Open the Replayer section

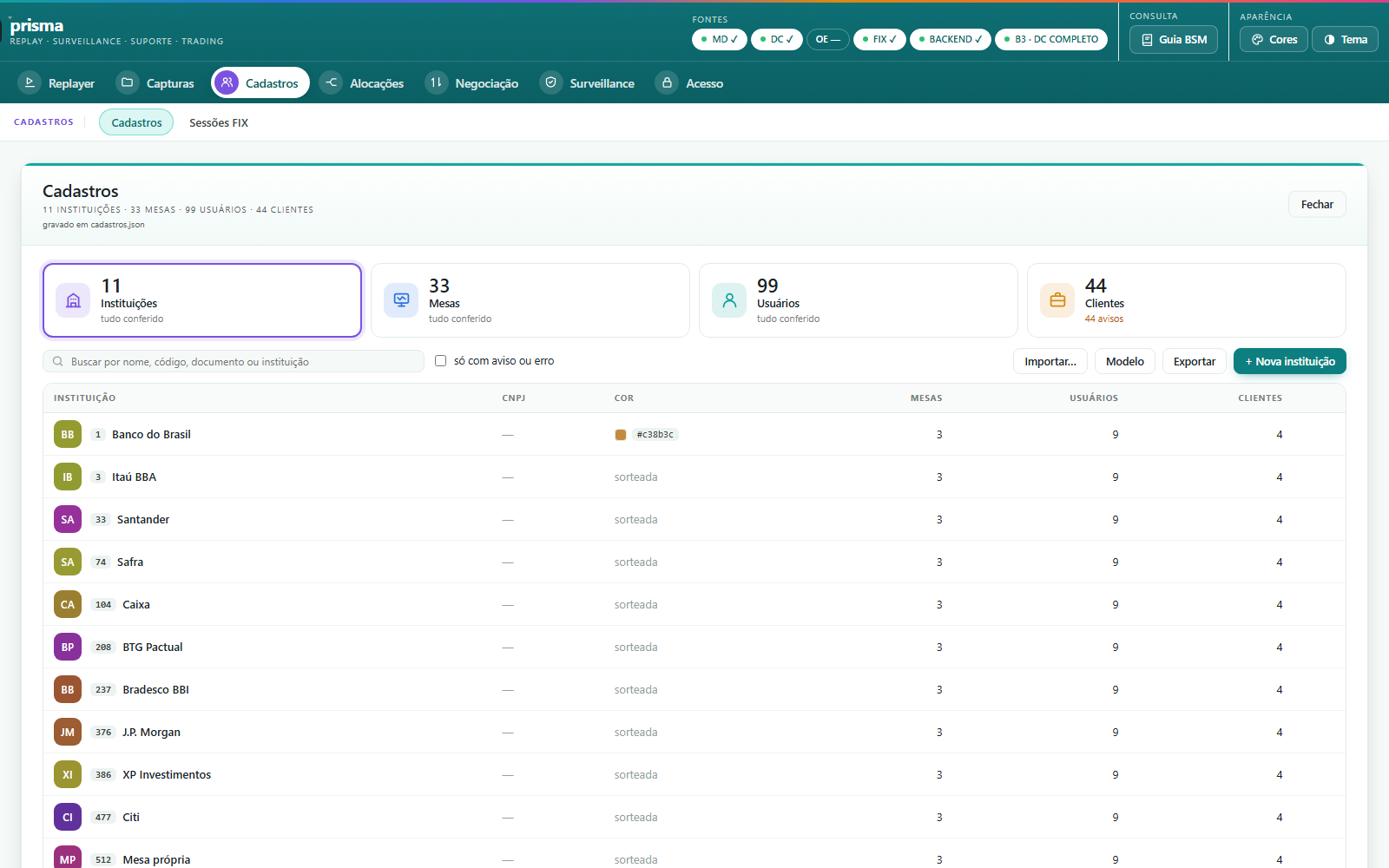(56, 83)
